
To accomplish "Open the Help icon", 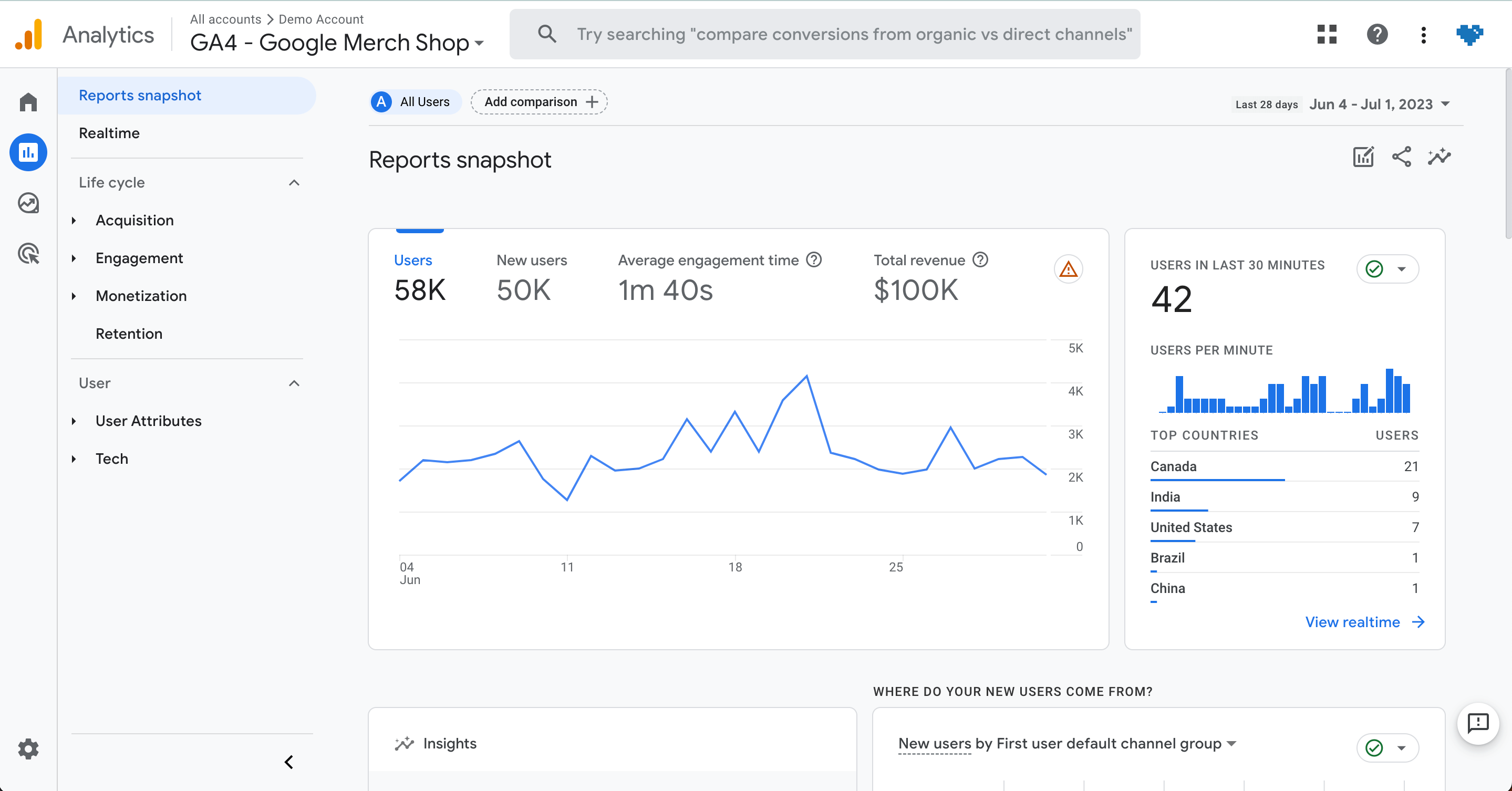I will coord(1377,35).
